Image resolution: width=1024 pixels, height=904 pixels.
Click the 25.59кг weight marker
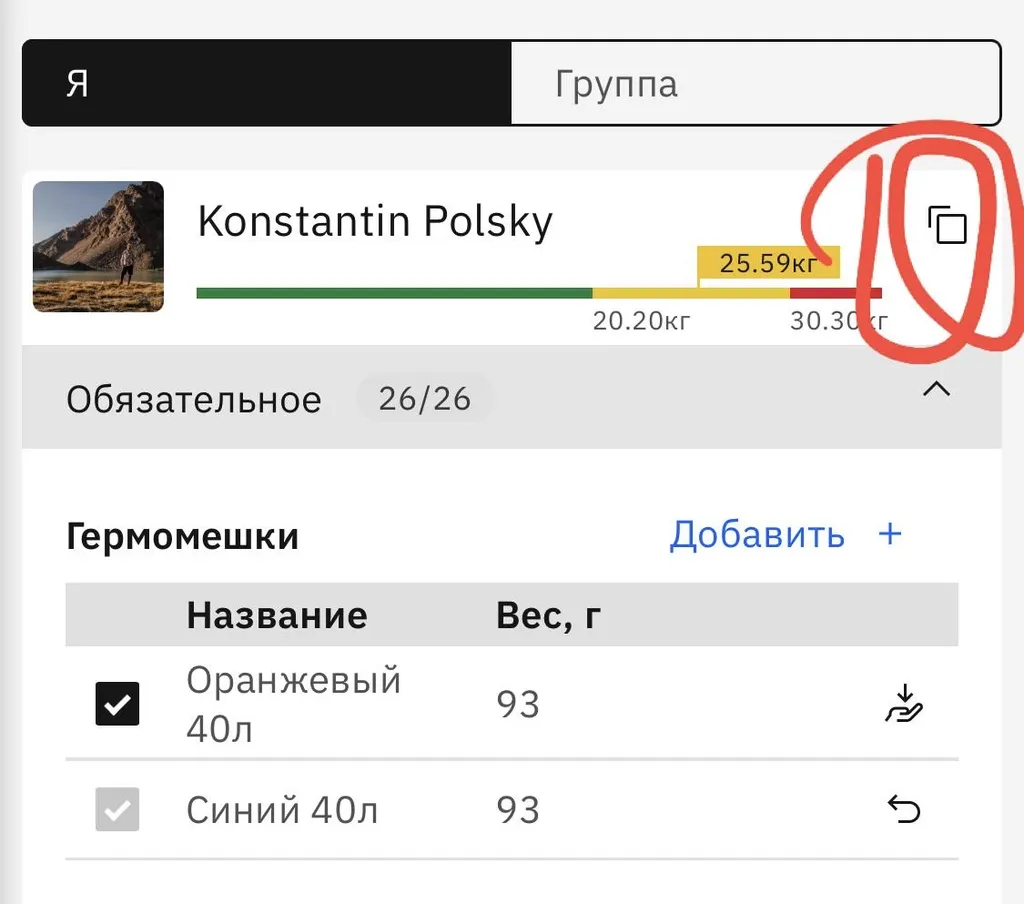coord(768,263)
